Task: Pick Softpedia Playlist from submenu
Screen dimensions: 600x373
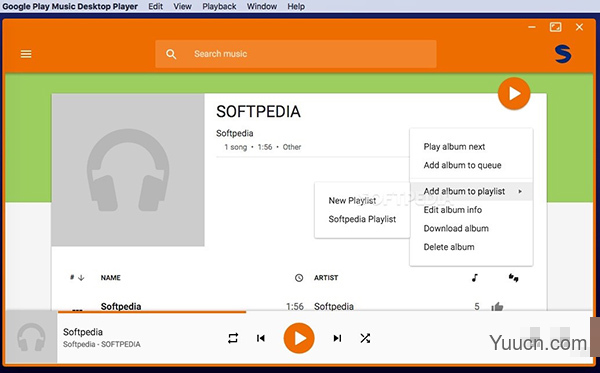Action: click(362, 219)
